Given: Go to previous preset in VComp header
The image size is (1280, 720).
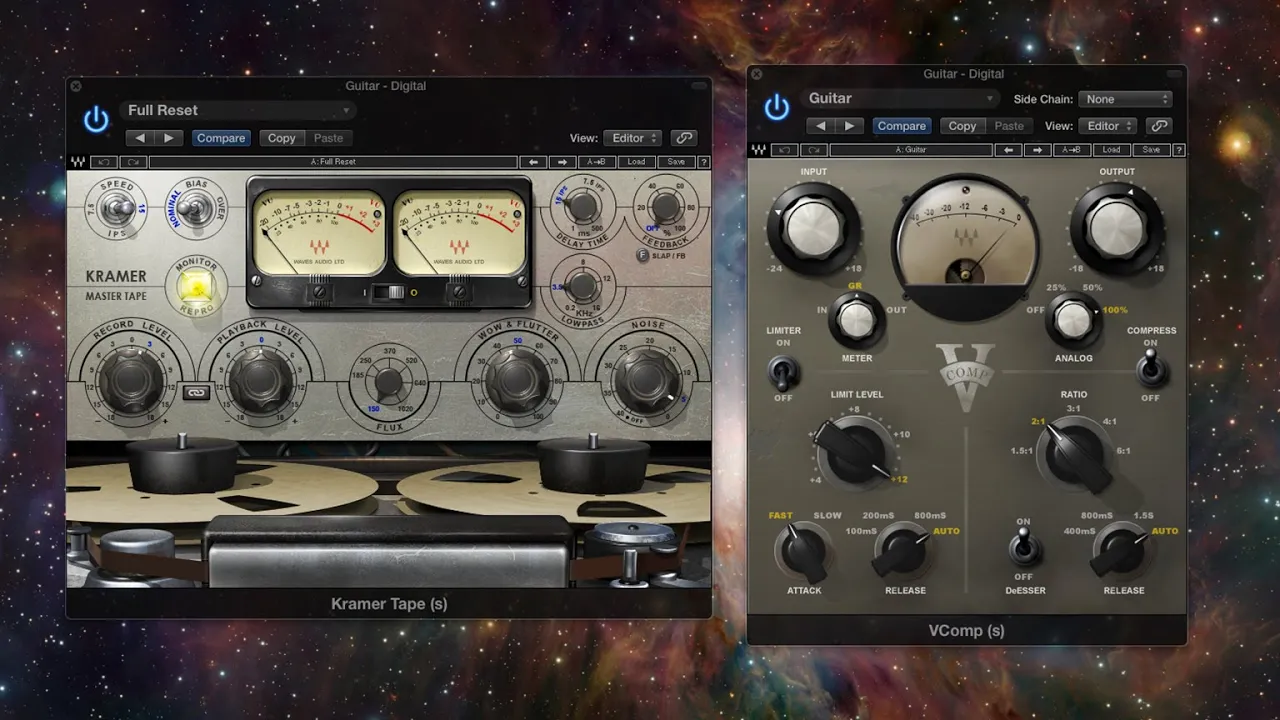Looking at the screenshot, I should point(821,126).
